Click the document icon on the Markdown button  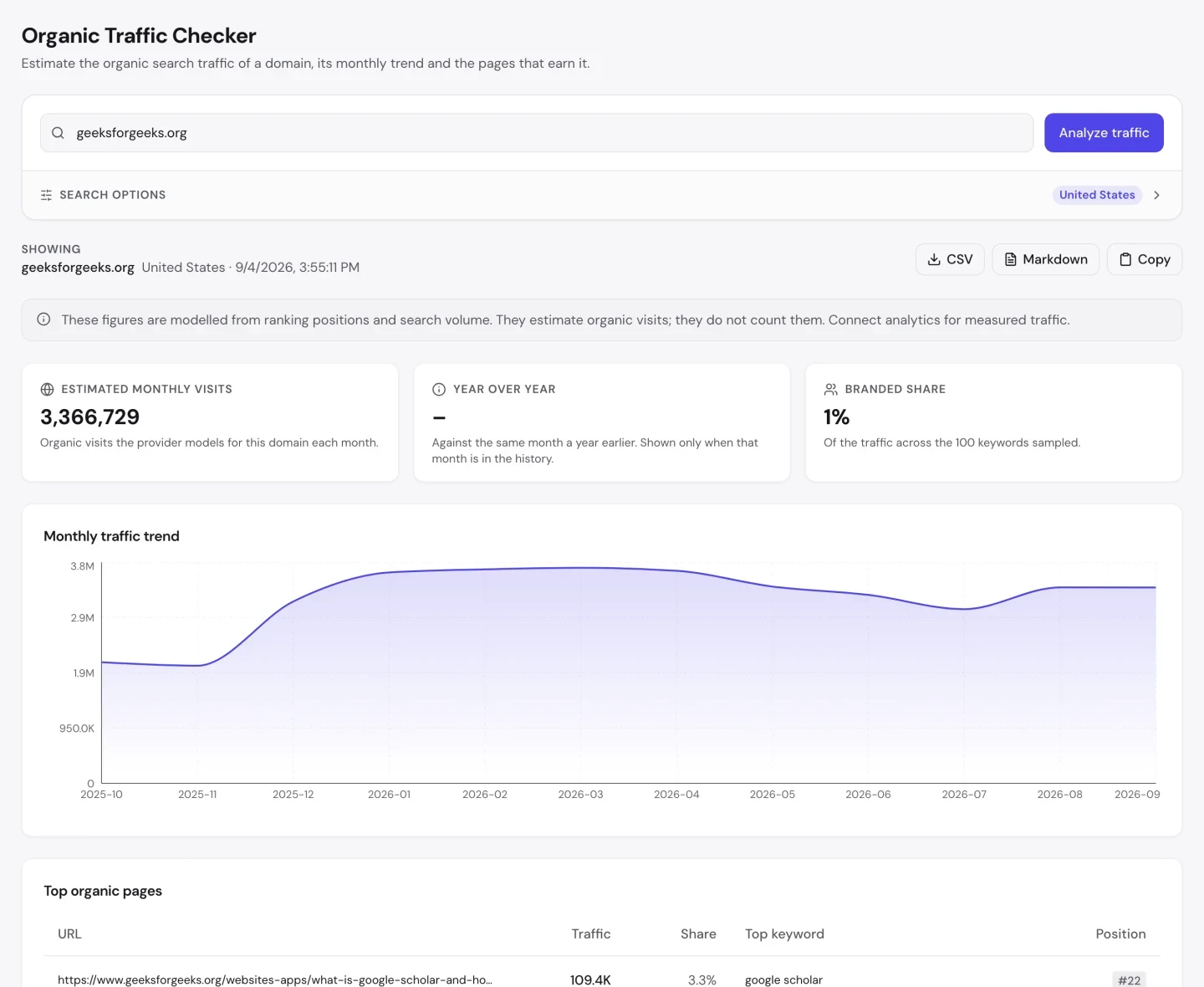tap(1010, 259)
